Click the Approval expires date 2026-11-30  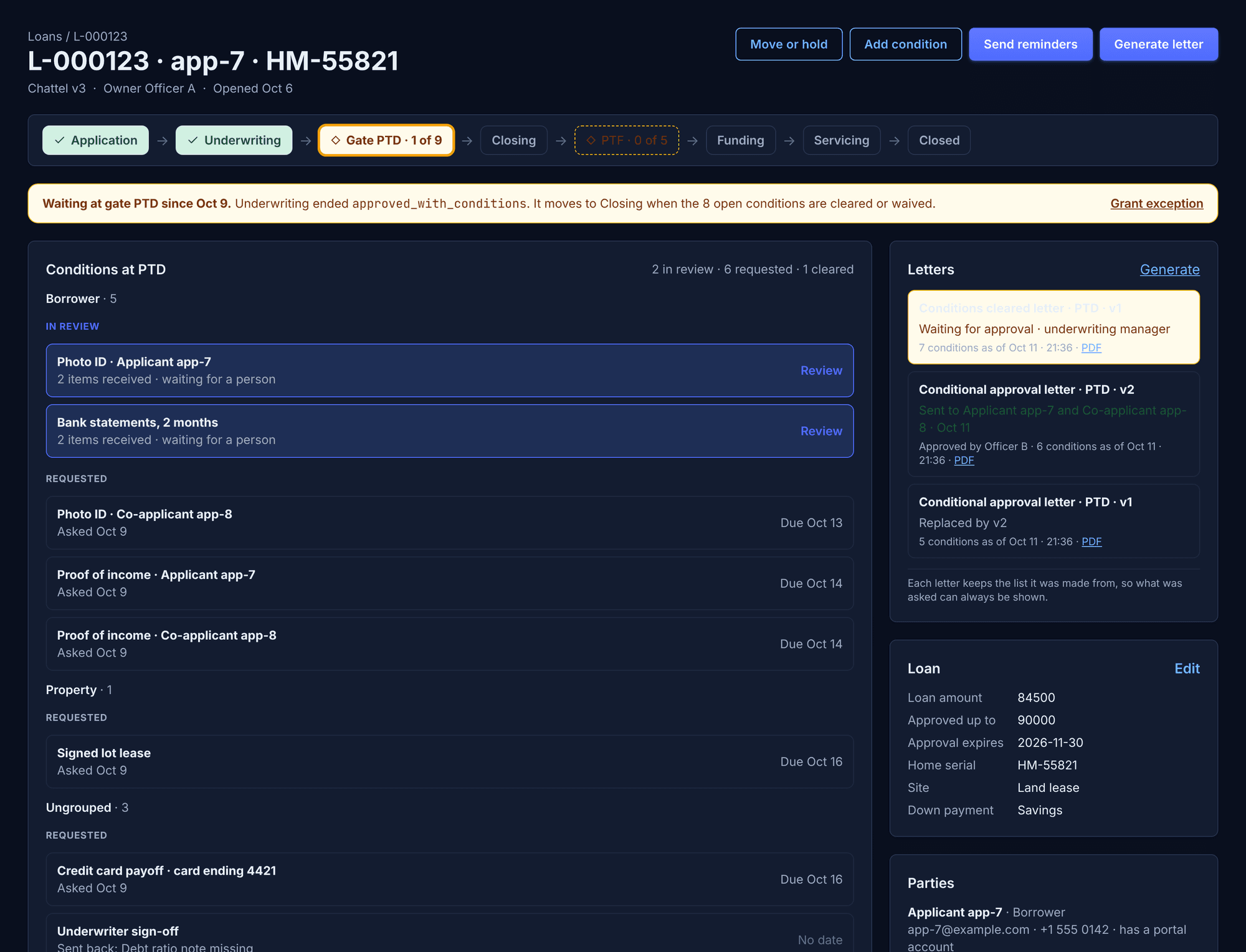(x=1050, y=743)
